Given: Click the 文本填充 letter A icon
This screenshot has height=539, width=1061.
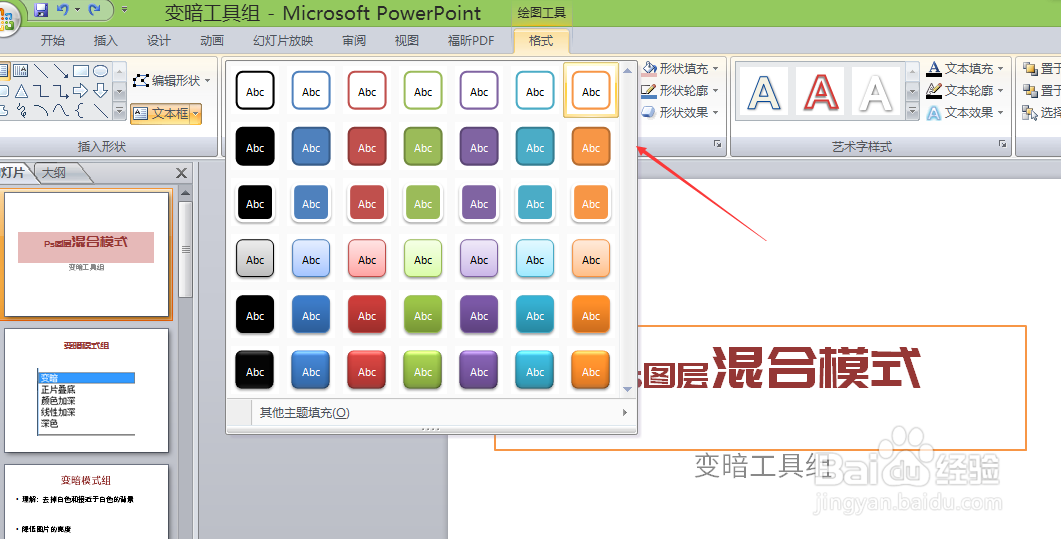Looking at the screenshot, I should pyautogui.click(x=934, y=68).
